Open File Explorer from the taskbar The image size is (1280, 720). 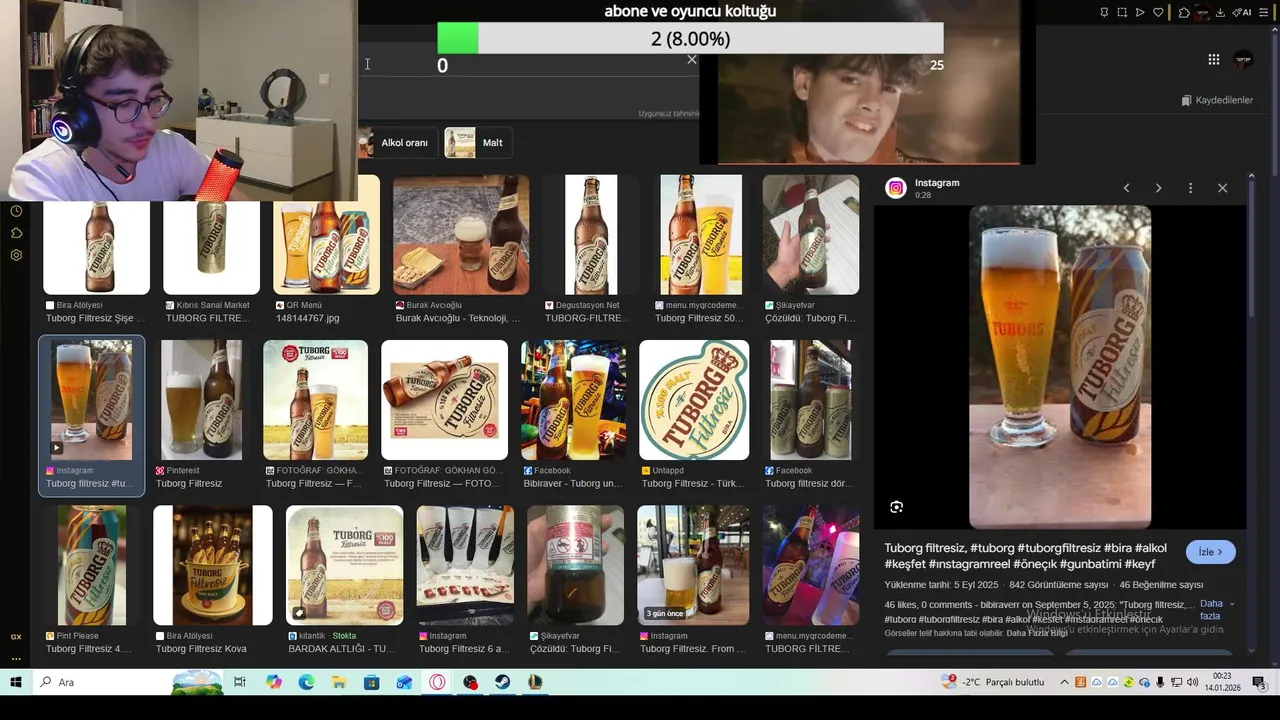(x=339, y=682)
